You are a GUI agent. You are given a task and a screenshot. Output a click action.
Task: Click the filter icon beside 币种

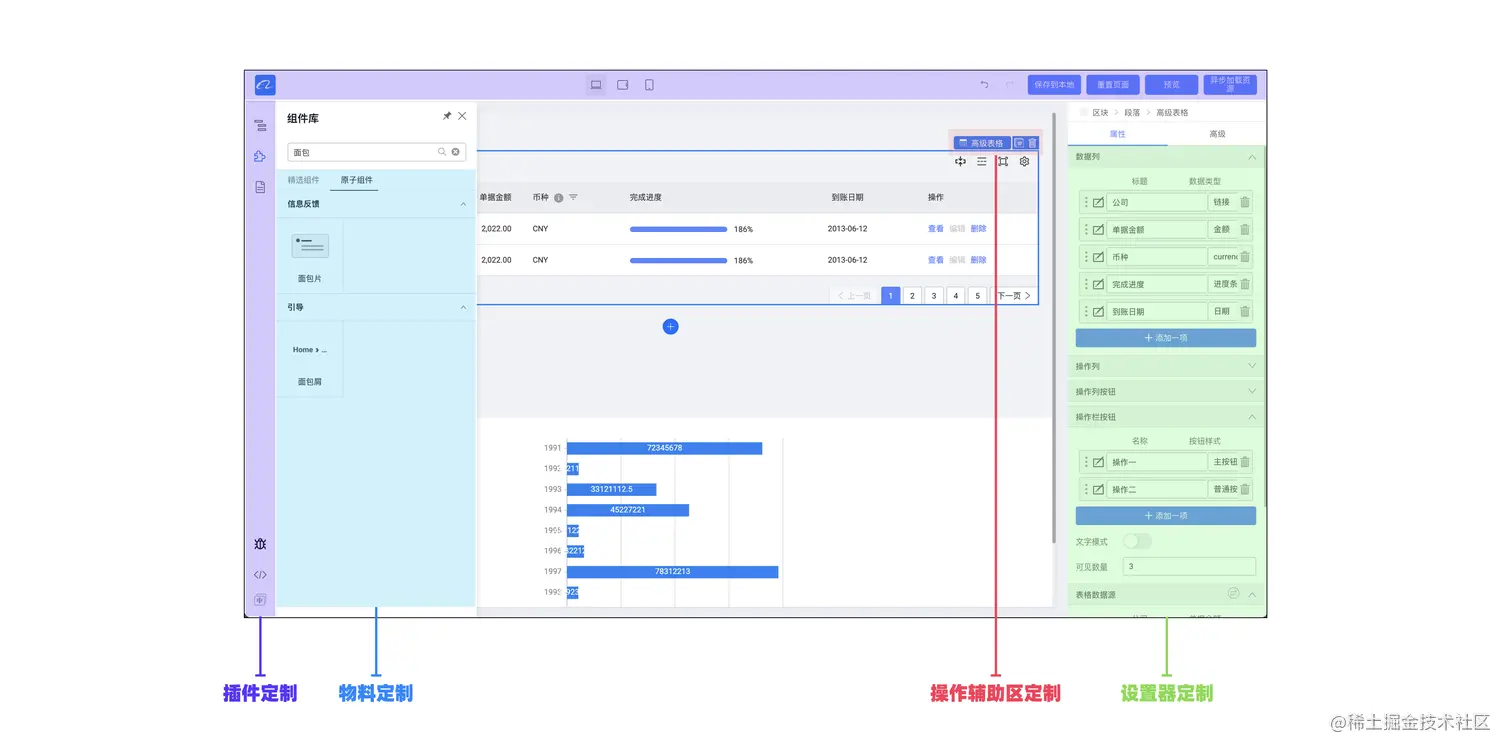point(573,198)
